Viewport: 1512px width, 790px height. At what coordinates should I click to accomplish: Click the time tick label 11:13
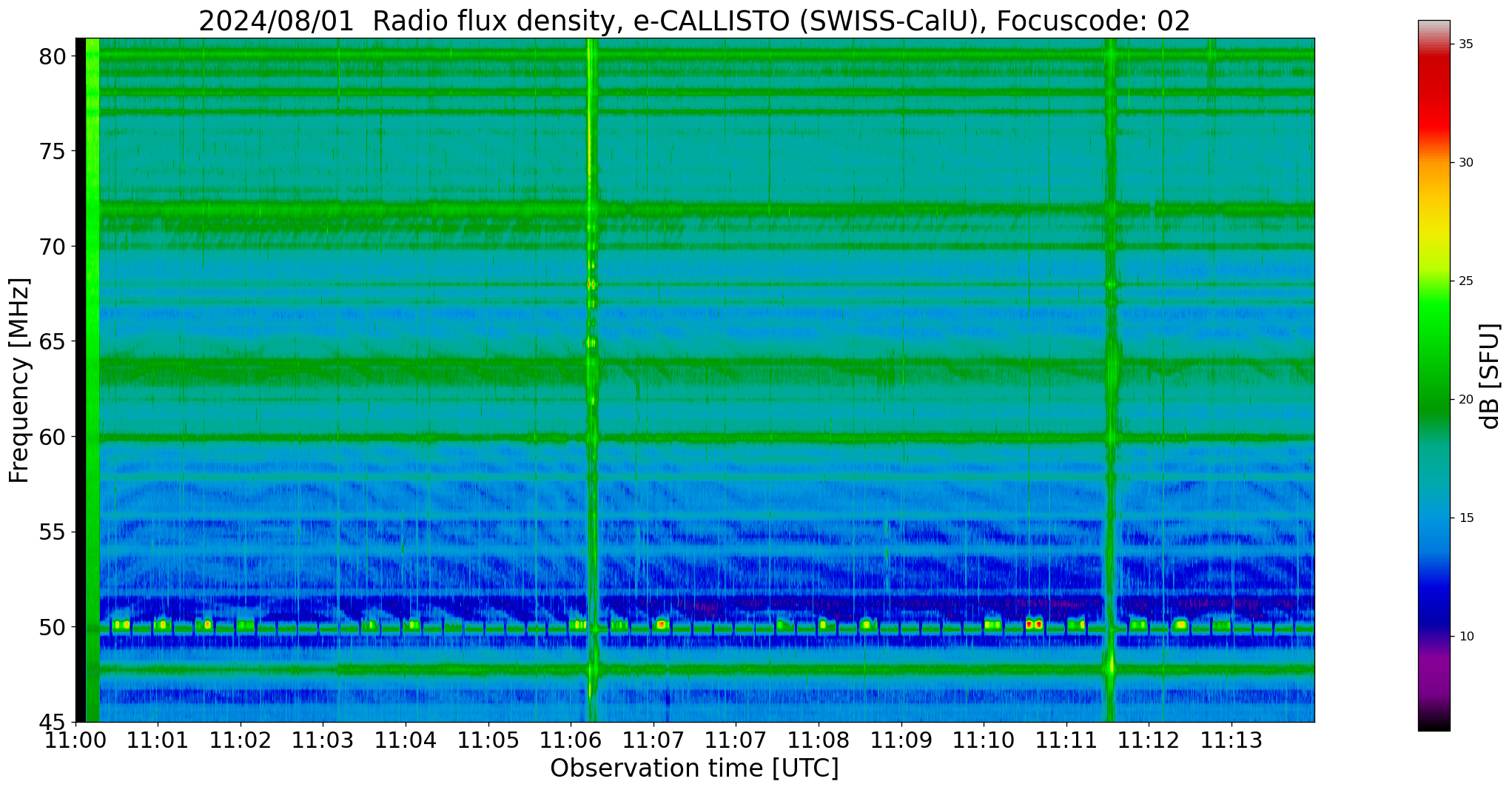coord(1232,740)
